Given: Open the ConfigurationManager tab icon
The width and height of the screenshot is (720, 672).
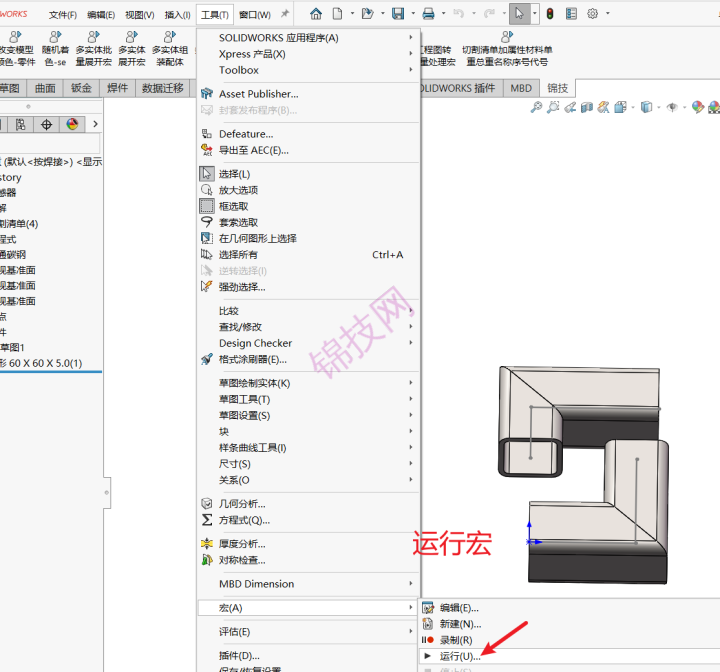Looking at the screenshot, I should coord(21,124).
